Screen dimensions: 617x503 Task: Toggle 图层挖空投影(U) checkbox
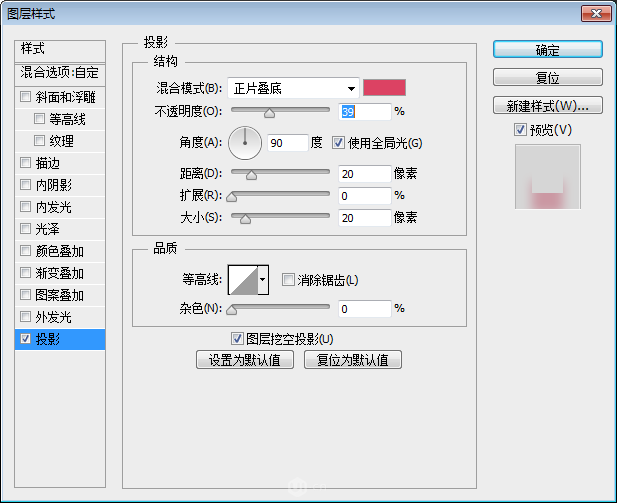coord(237,338)
